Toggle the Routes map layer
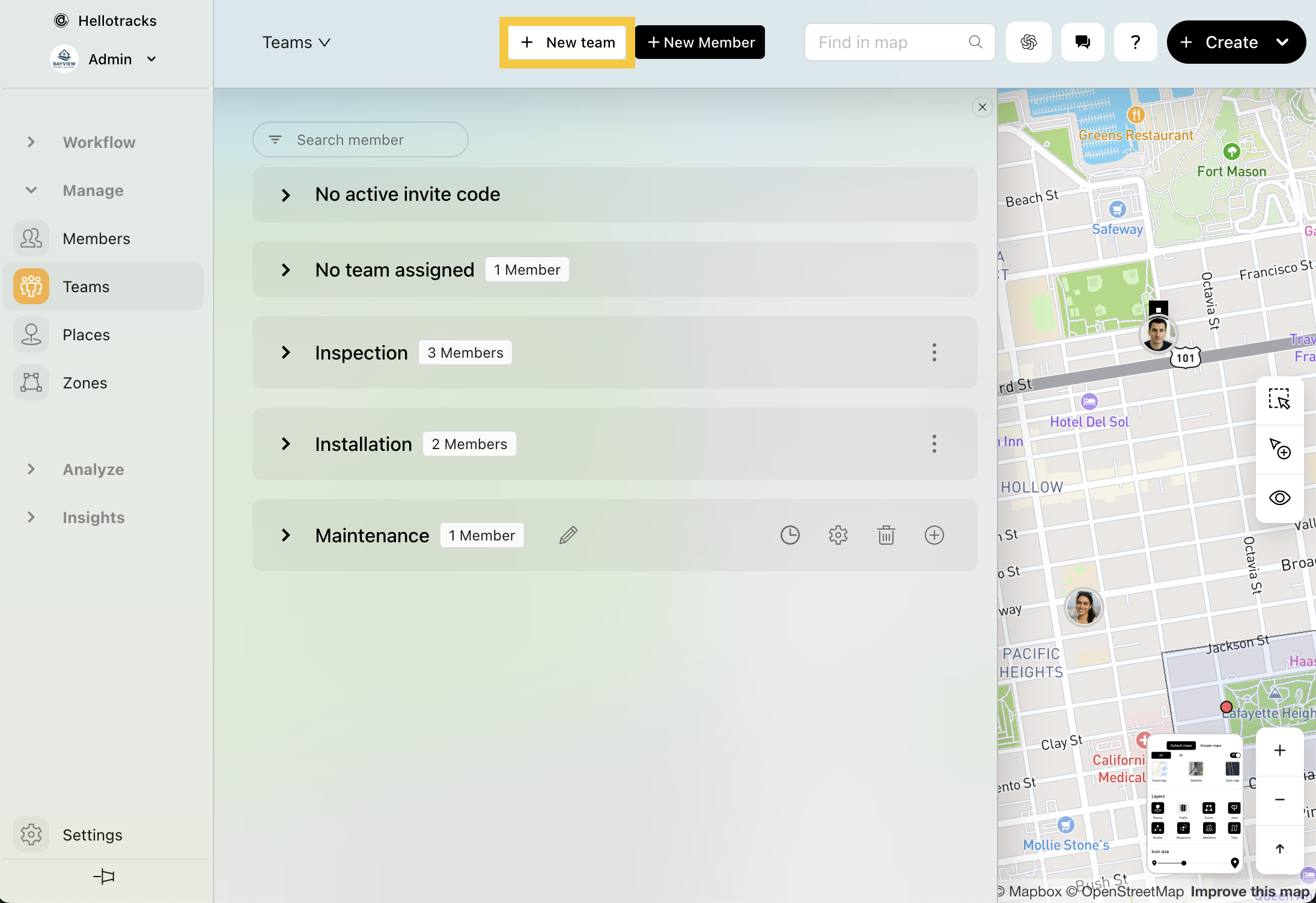The height and width of the screenshot is (903, 1316). 1158,828
